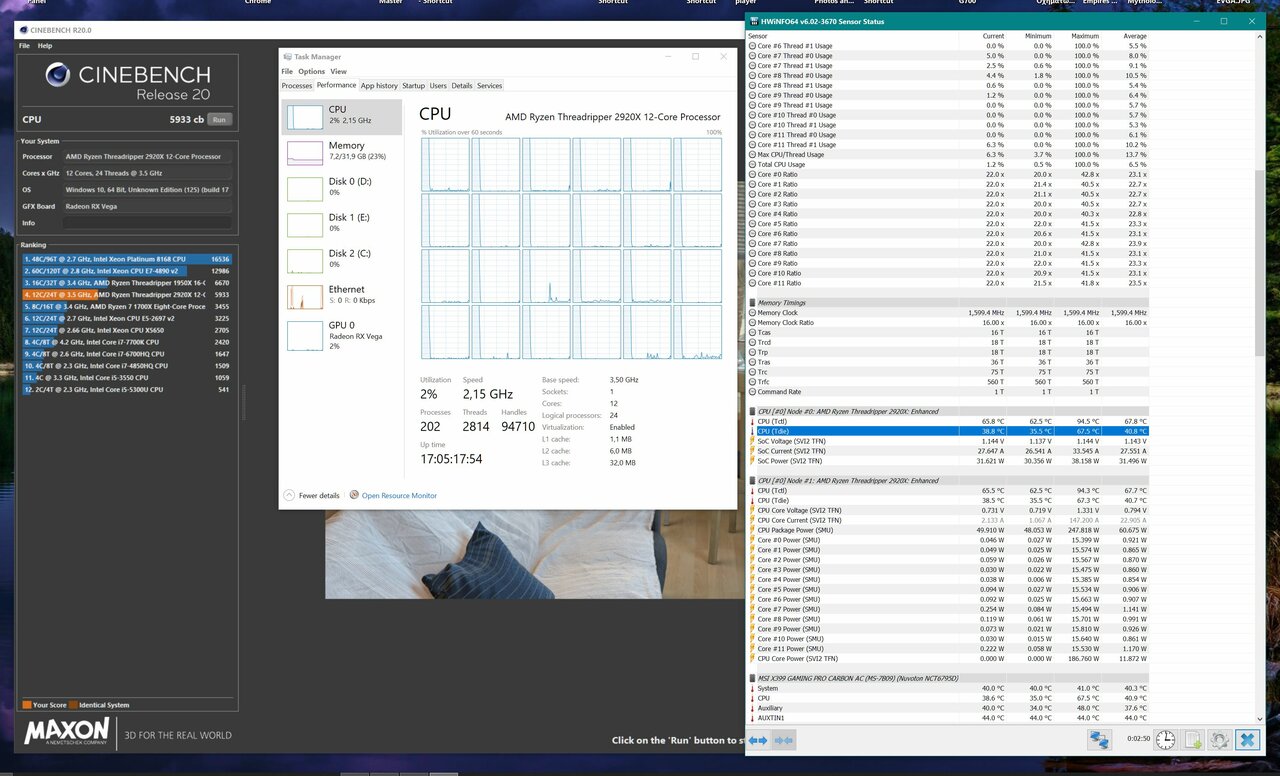Select ranking row AMD Ryzen 7 1700X
Screen dimensions: 1280x776
pos(127,306)
